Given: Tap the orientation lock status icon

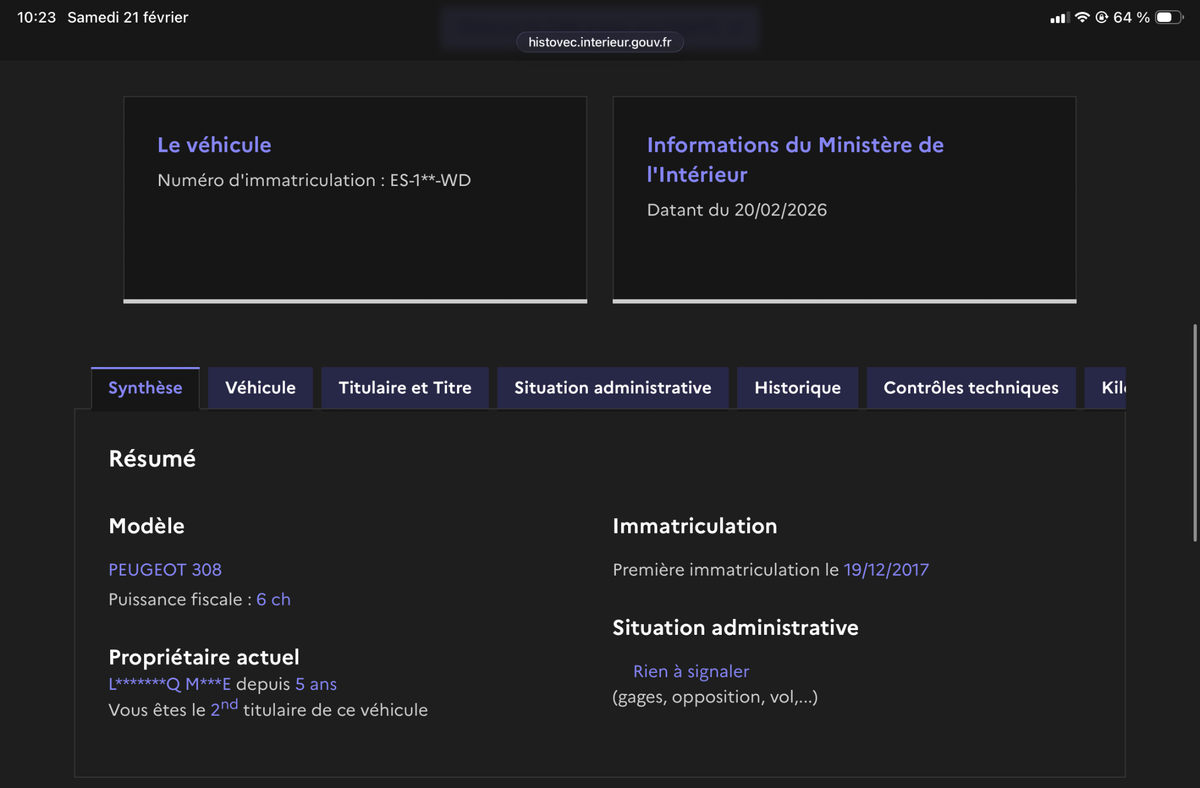Looking at the screenshot, I should coord(1101,18).
